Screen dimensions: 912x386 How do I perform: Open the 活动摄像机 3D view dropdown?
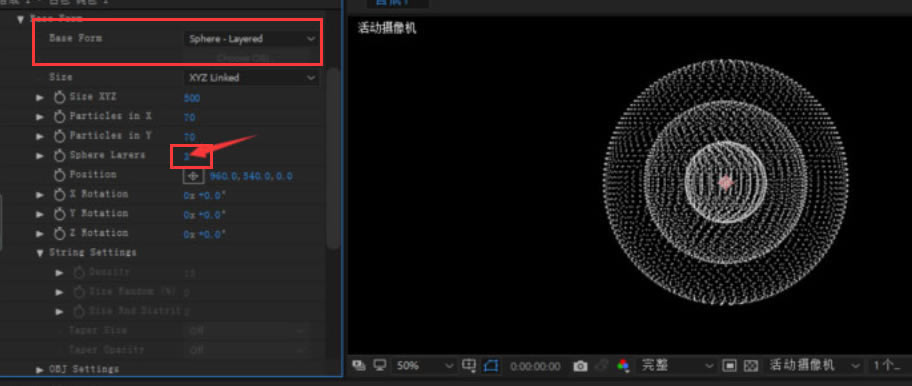click(x=814, y=366)
